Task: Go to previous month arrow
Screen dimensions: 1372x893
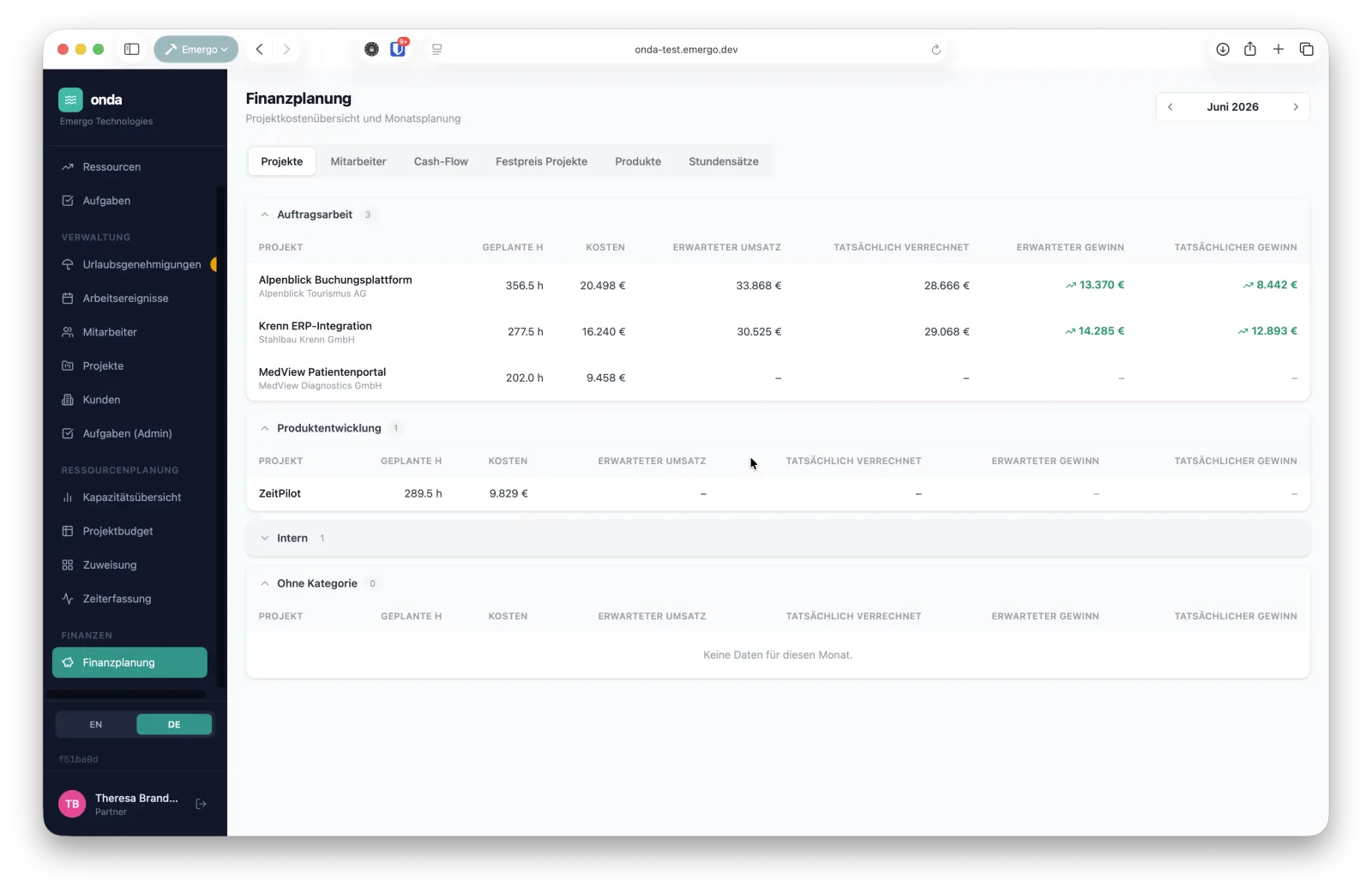Action: point(1170,107)
